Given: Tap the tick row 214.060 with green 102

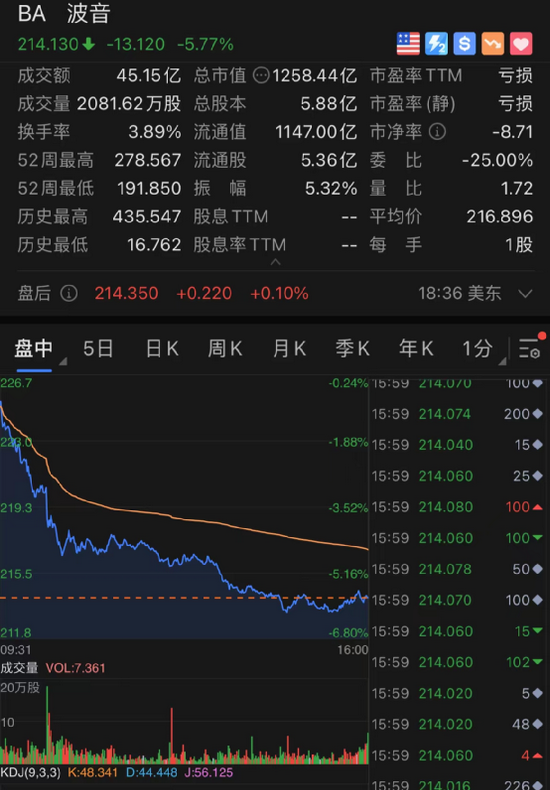Looking at the screenshot, I should [458, 662].
